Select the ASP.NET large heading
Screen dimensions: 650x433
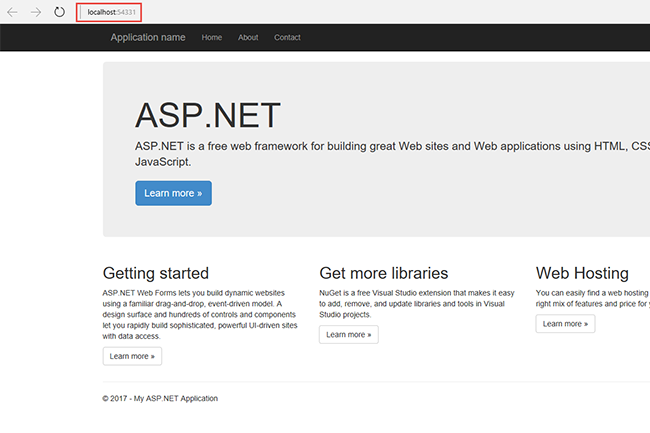pyautogui.click(x=208, y=115)
